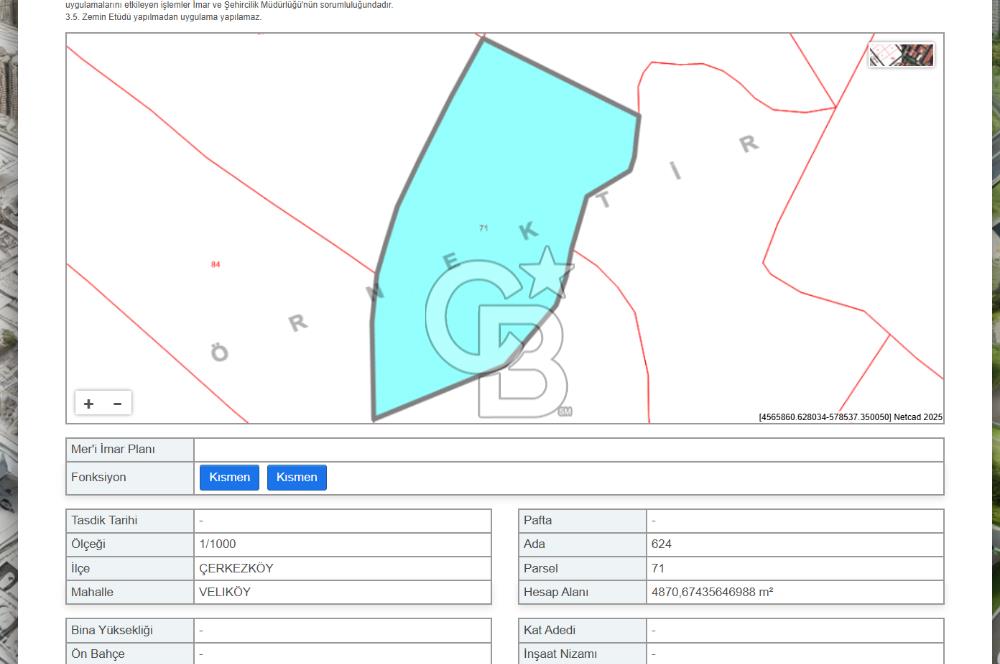Click the second Kısmen function button
This screenshot has width=1000, height=664.
pyautogui.click(x=297, y=478)
